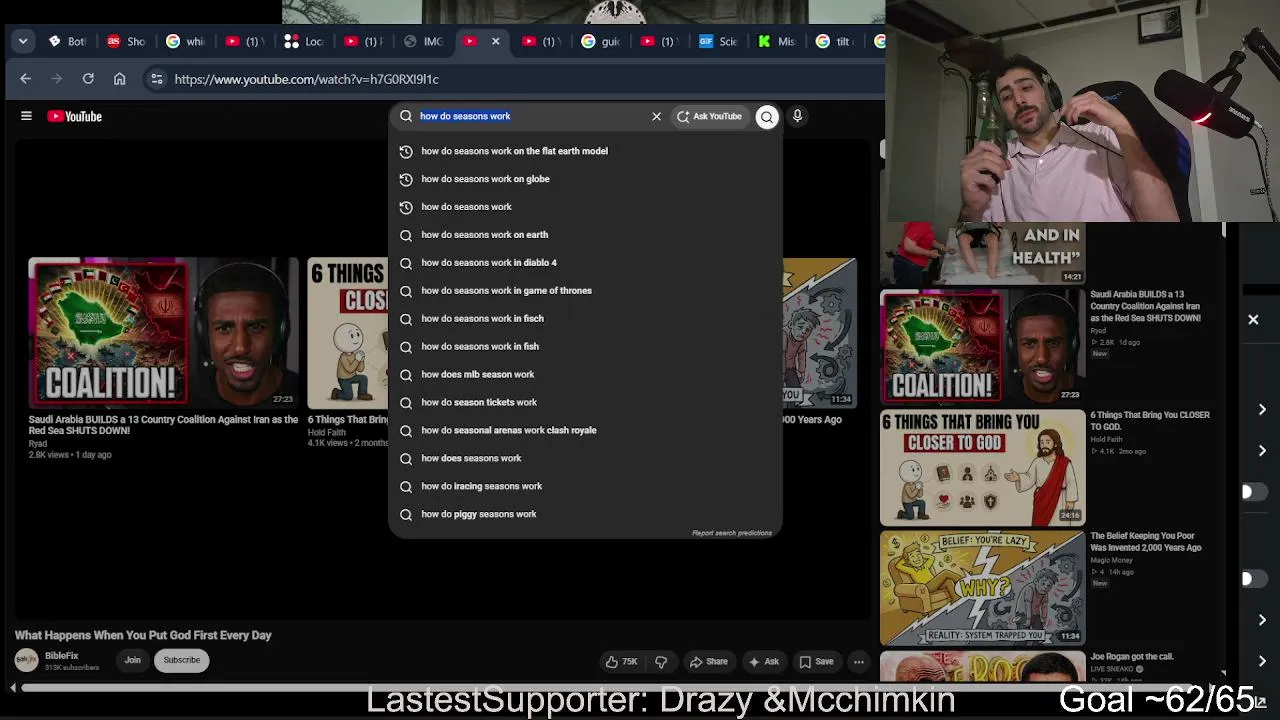The height and width of the screenshot is (720, 1280).
Task: Open sidebar title 'Joe Rogan got the call.'
Action: click(1132, 657)
